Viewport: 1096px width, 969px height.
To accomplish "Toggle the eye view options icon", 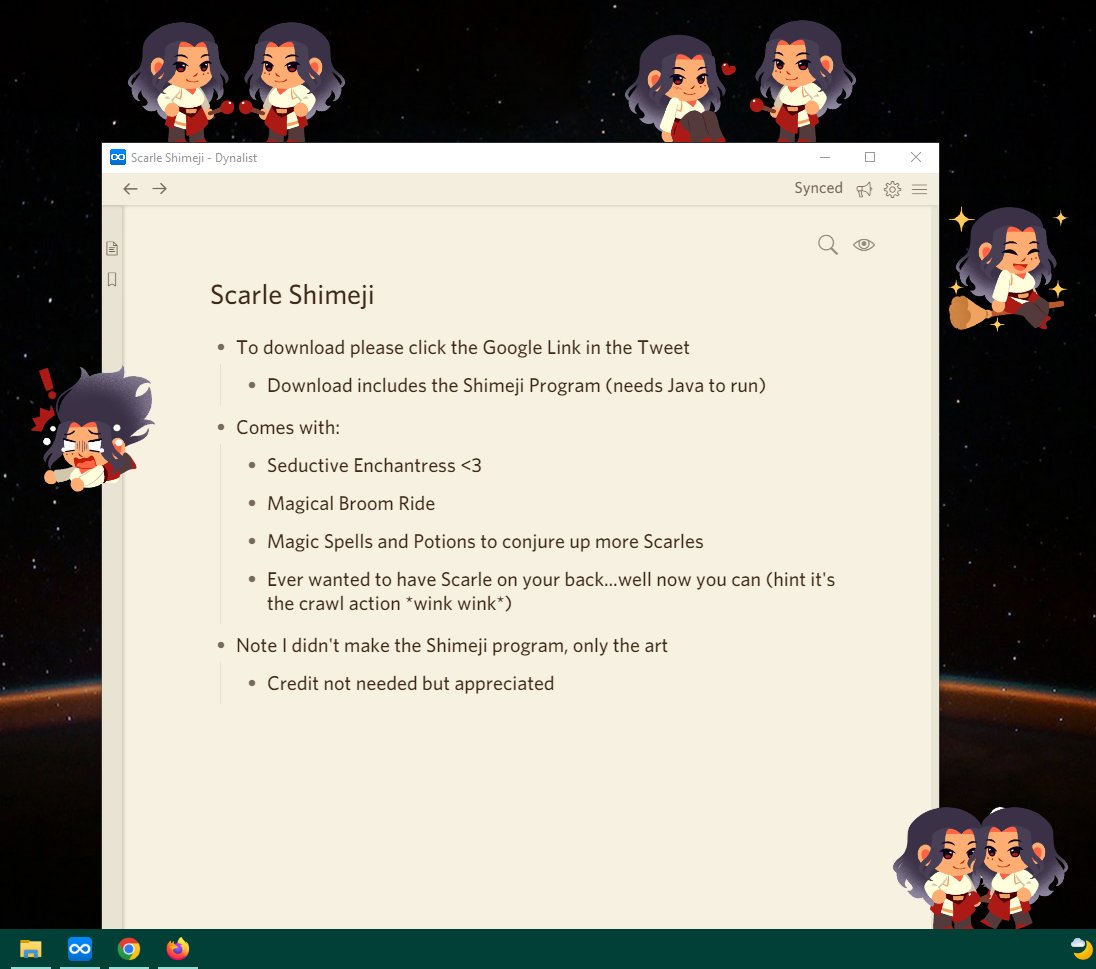I will tap(864, 245).
